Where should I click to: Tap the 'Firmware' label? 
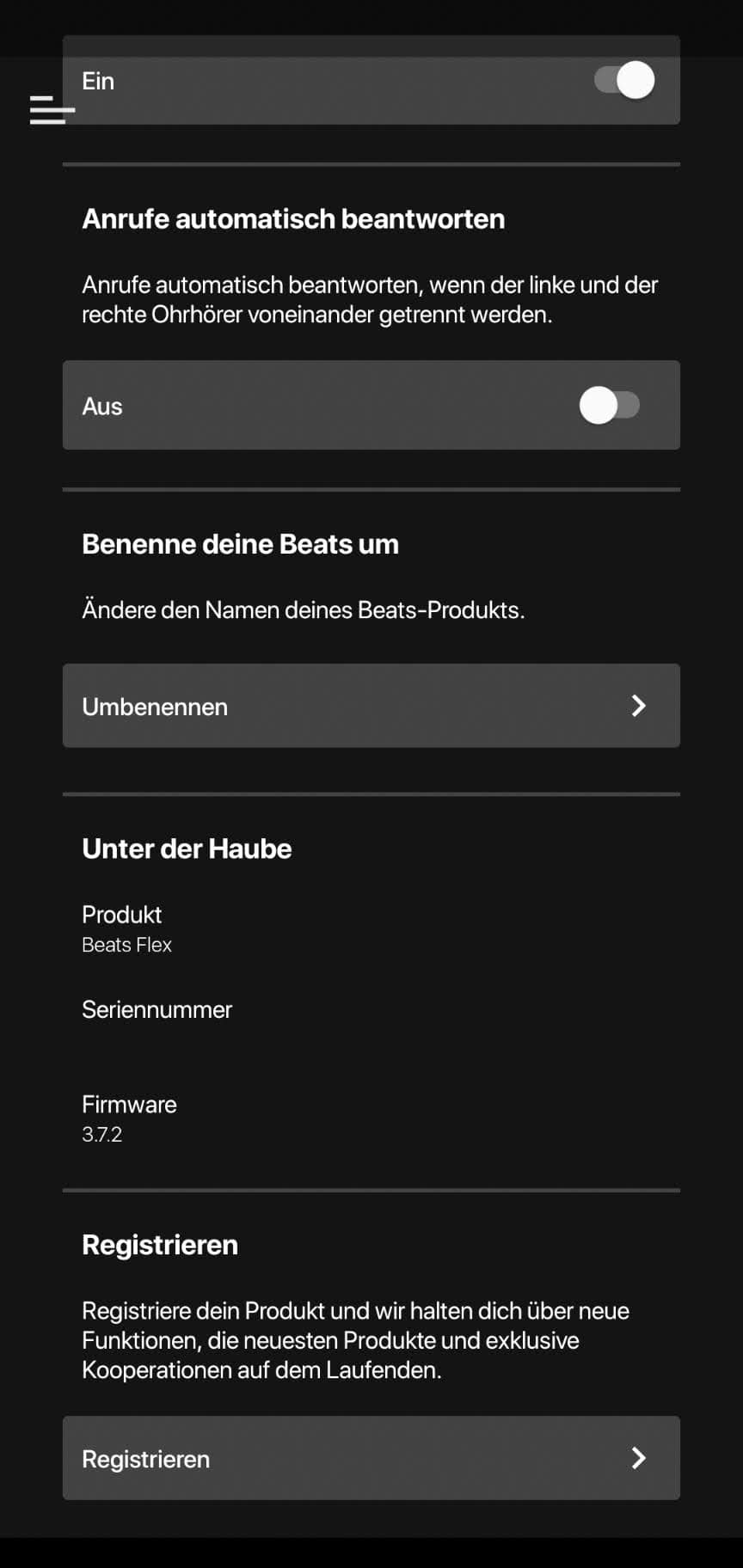click(129, 1105)
